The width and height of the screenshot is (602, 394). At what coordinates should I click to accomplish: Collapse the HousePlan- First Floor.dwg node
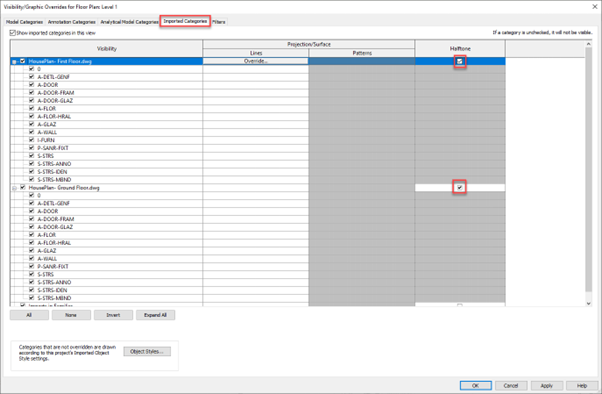[x=14, y=61]
